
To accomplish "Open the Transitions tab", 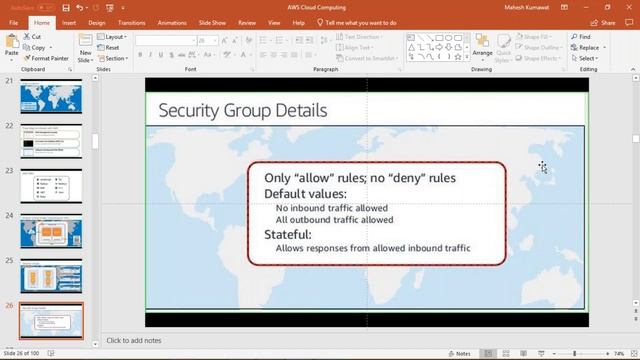I will point(131,23).
